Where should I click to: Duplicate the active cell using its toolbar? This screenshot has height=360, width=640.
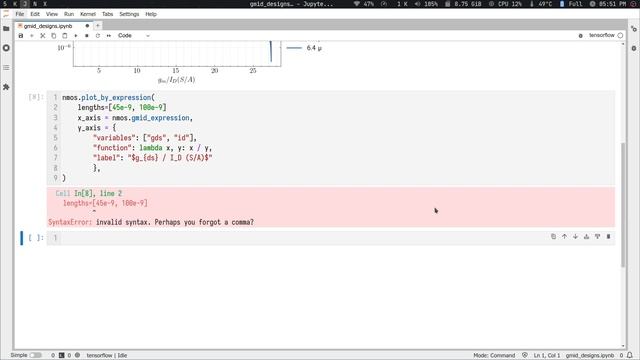[553, 236]
